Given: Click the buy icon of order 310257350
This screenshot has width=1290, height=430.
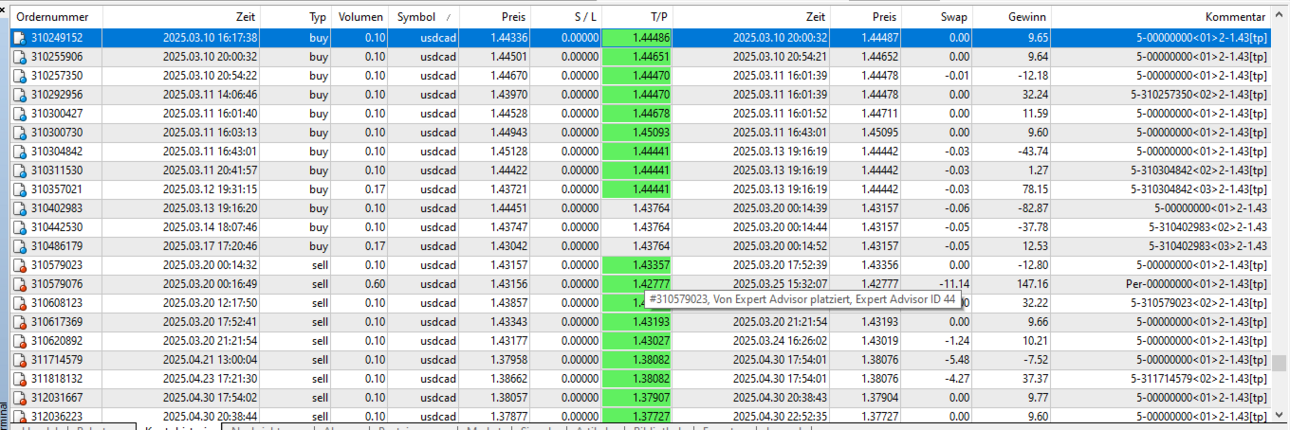Looking at the screenshot, I should click(19, 76).
